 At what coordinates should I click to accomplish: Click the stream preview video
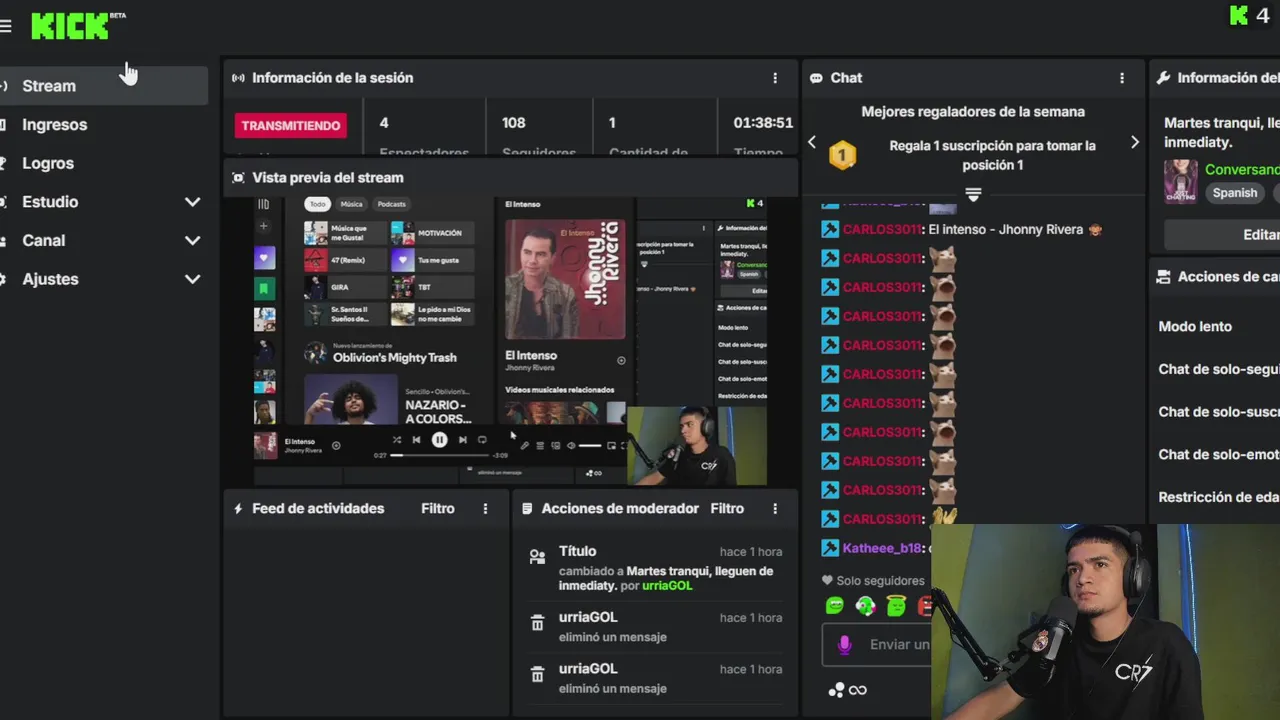(510, 342)
